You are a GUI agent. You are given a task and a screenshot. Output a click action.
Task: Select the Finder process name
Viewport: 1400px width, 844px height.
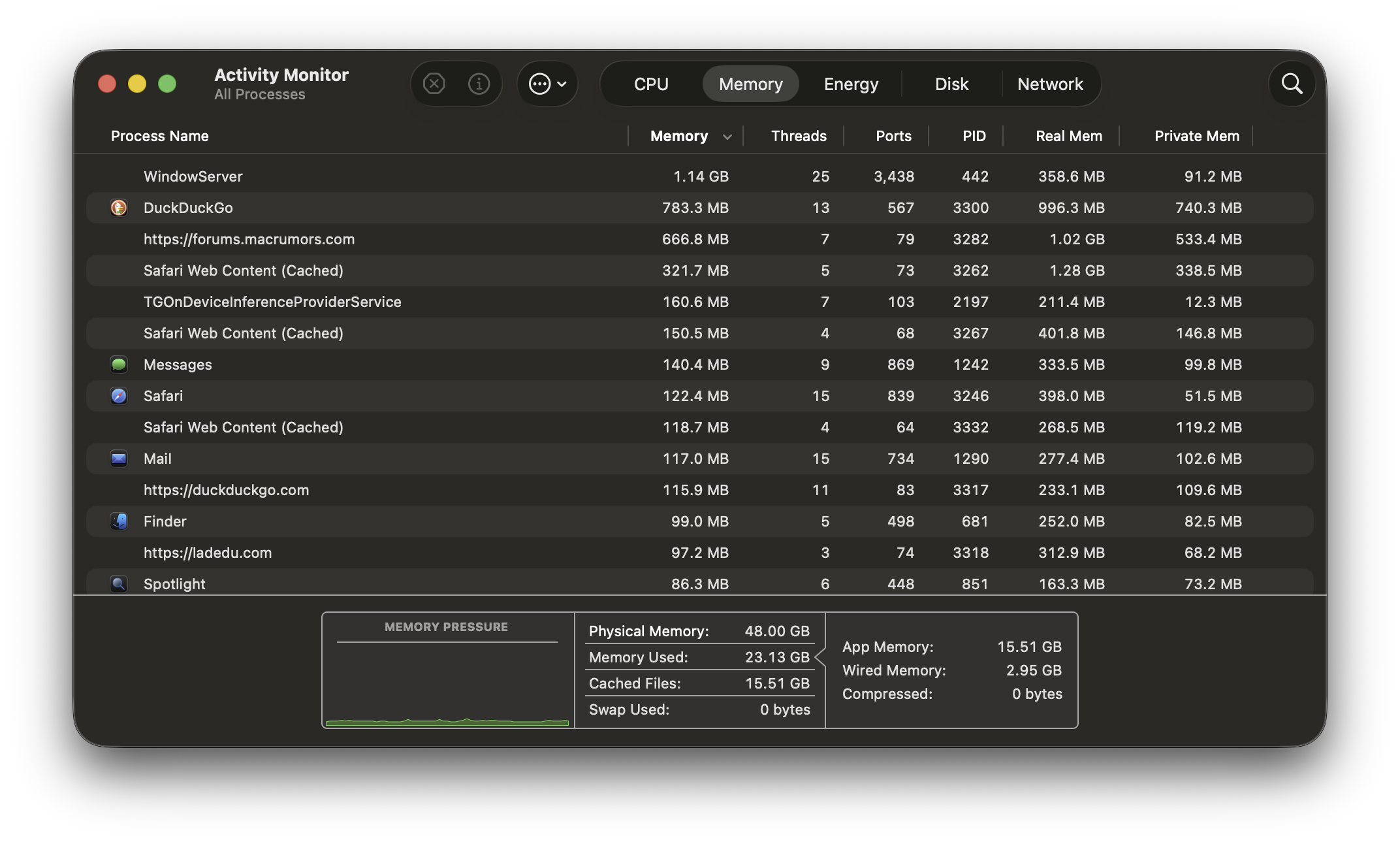click(x=165, y=521)
